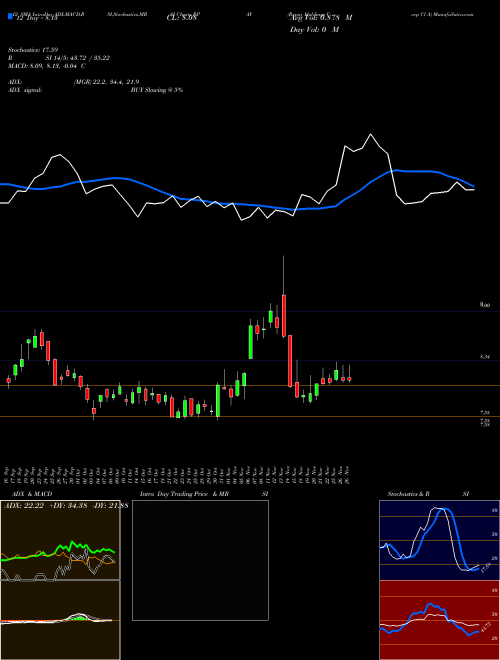Click the 9.00 price axis label
Viewport: 500px width, 660px height.
[x=485, y=305]
